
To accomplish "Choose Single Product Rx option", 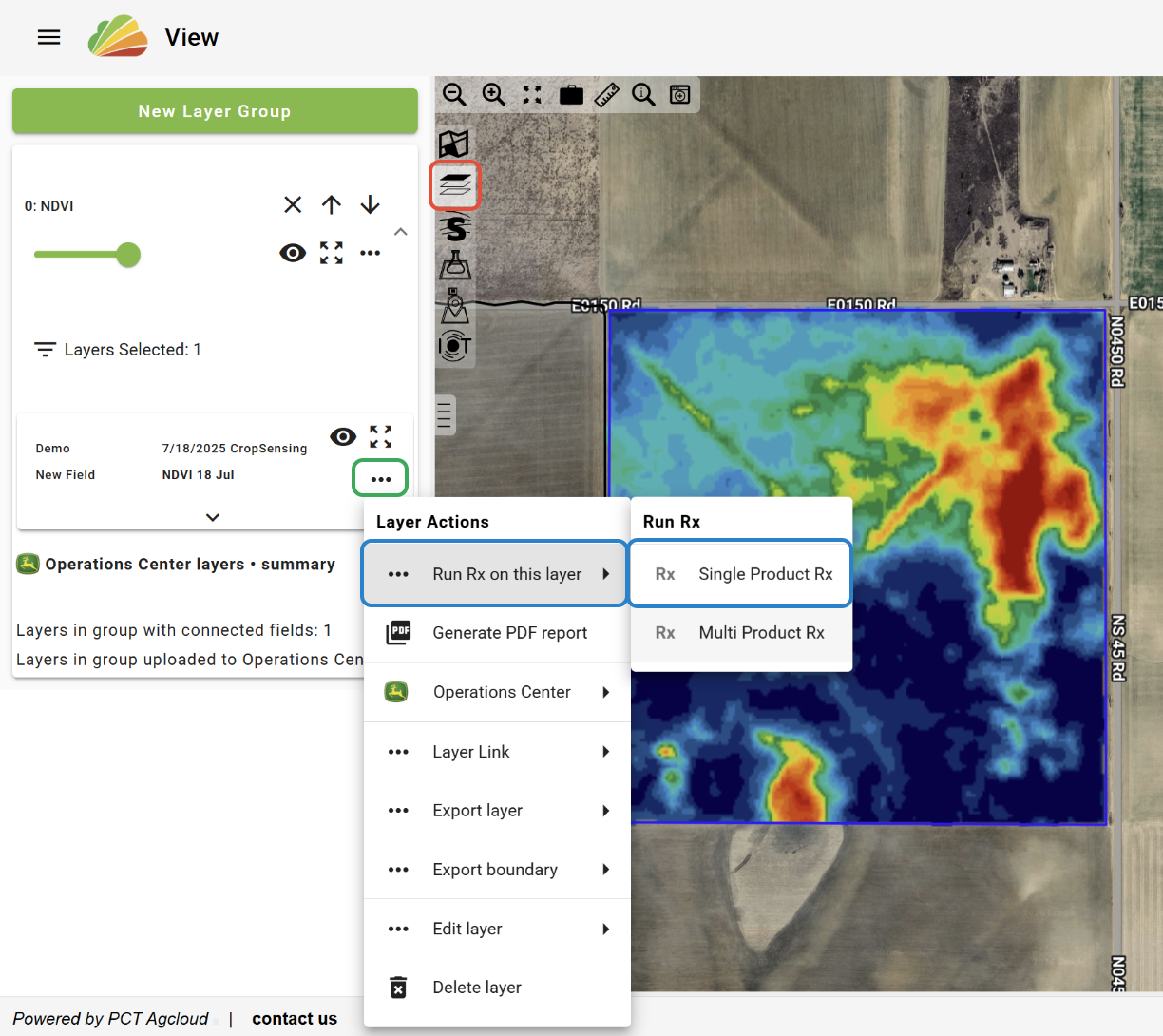I will [740, 574].
